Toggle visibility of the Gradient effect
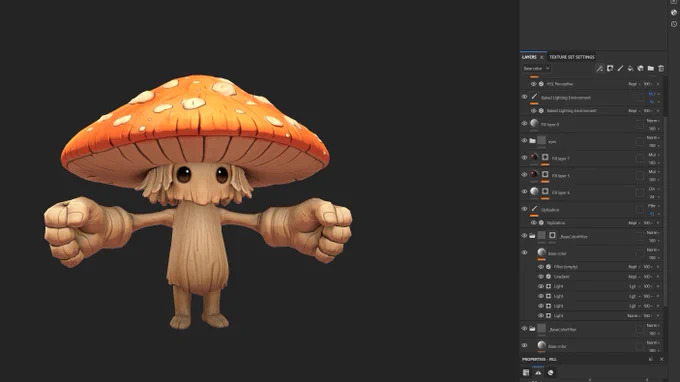This screenshot has height=382, width=680. pyautogui.click(x=541, y=277)
